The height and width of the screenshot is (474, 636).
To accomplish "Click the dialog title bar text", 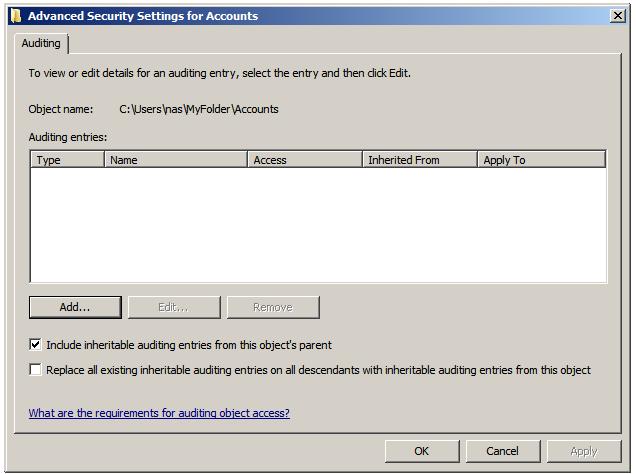I will (143, 16).
